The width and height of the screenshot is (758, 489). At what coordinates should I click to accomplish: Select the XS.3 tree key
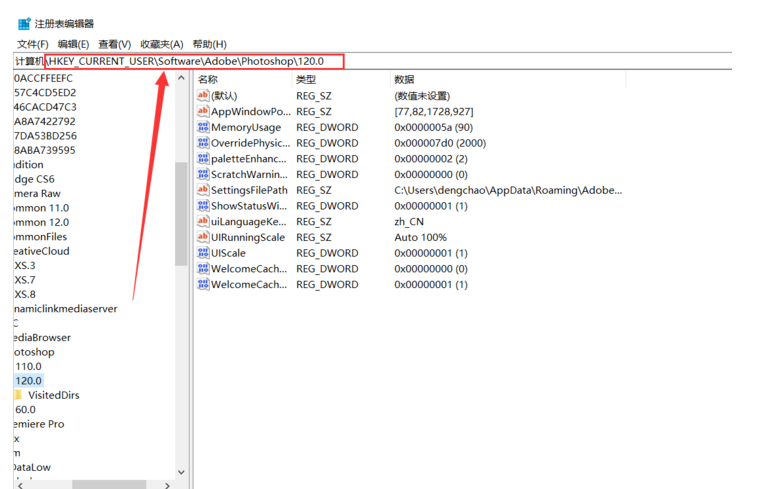(x=25, y=266)
